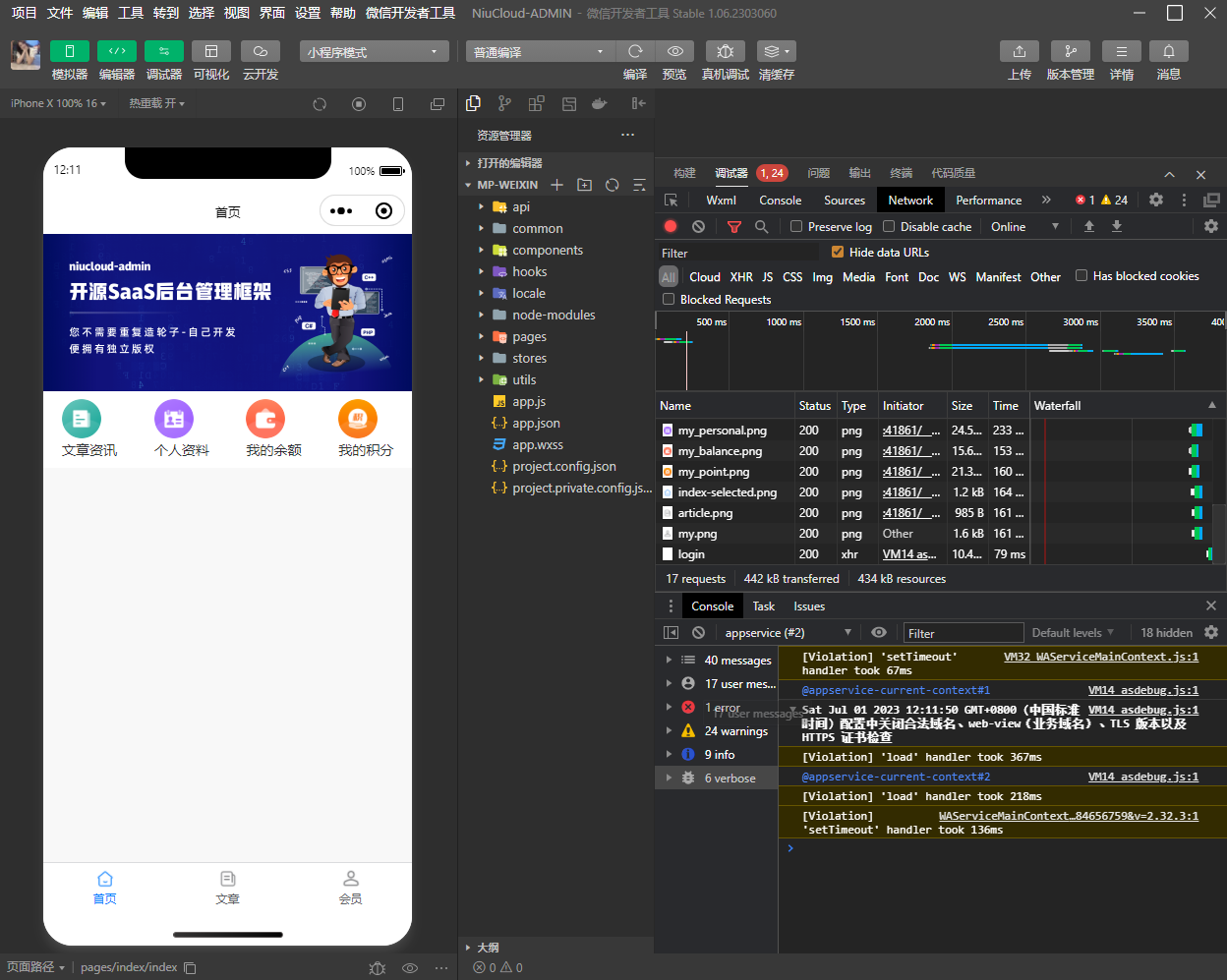Click the console Filter input field
Viewport: 1227px width, 980px height.
[964, 633]
